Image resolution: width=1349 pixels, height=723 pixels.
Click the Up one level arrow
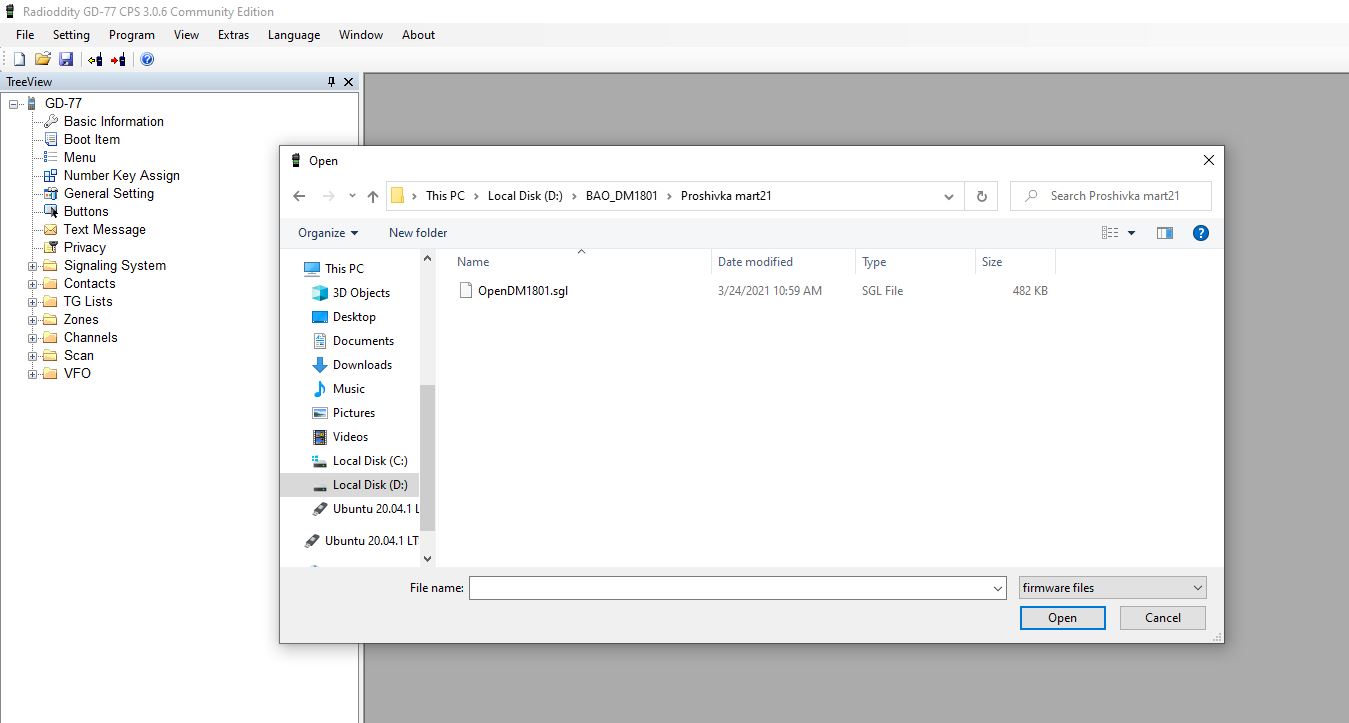coord(373,196)
